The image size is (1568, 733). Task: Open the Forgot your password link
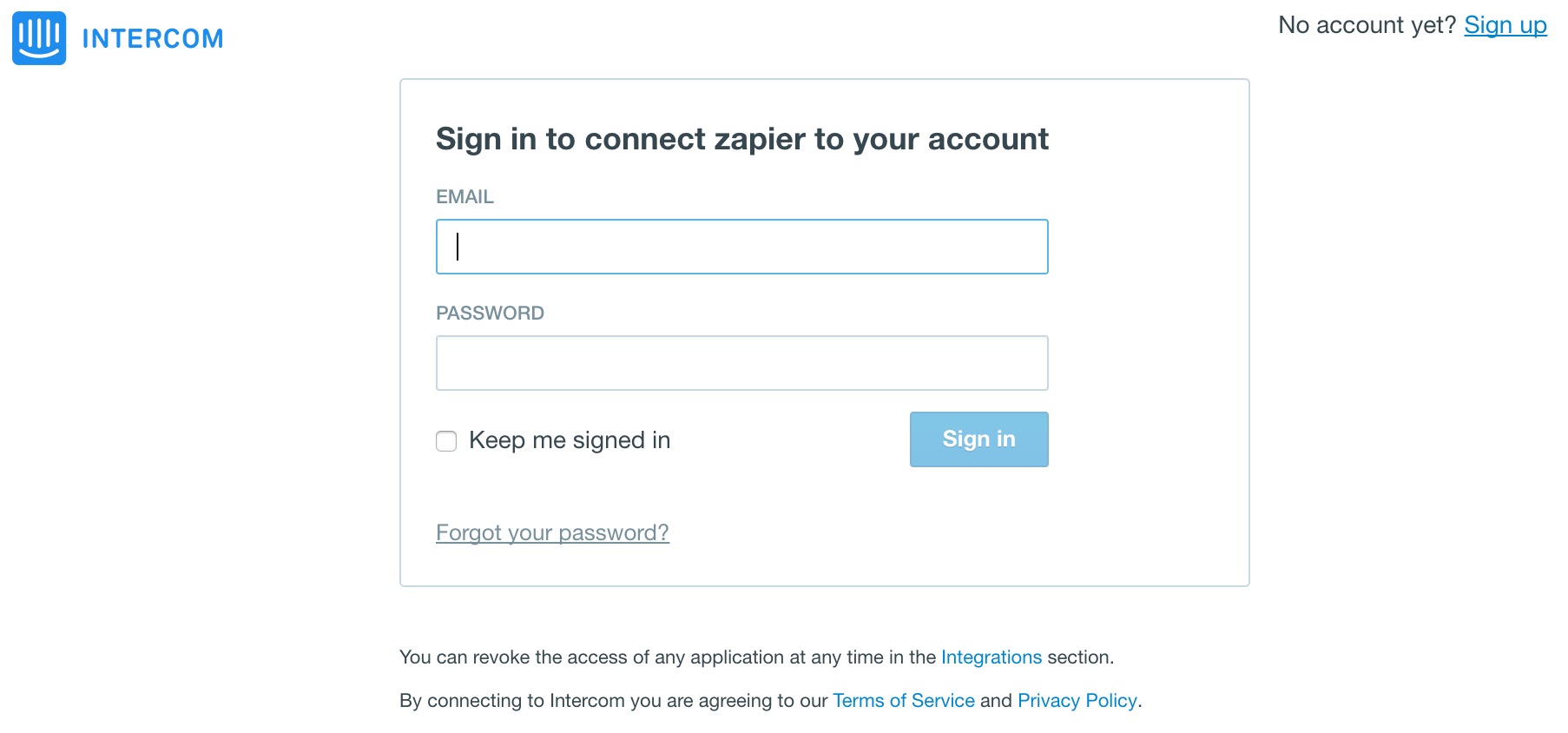coord(552,532)
